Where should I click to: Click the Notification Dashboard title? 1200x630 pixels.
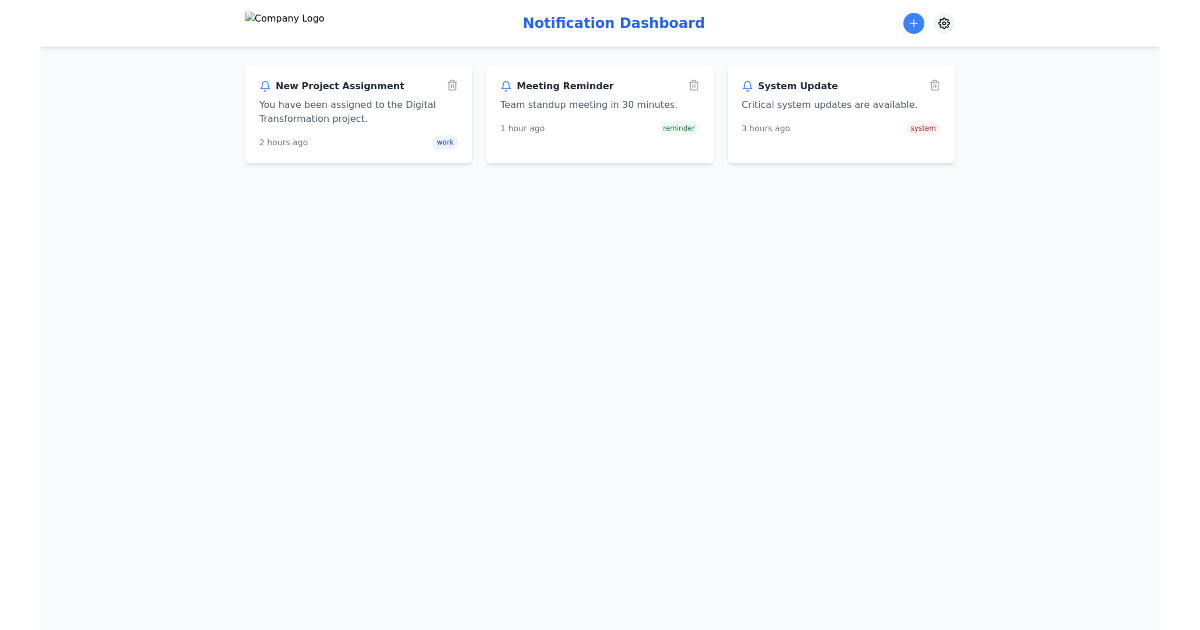613,22
